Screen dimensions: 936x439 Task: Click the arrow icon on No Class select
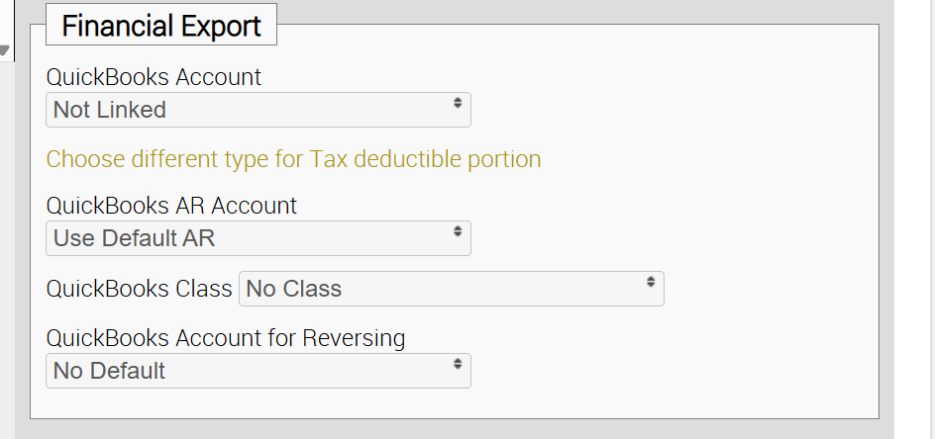pos(650,282)
